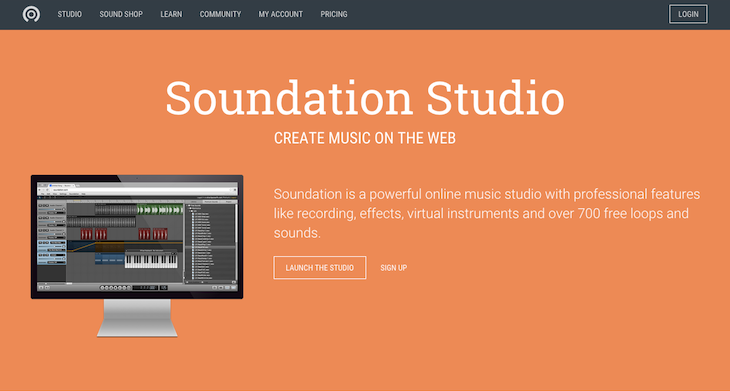Open My Account in navigation
This screenshot has height=391, width=730.
(x=281, y=14)
